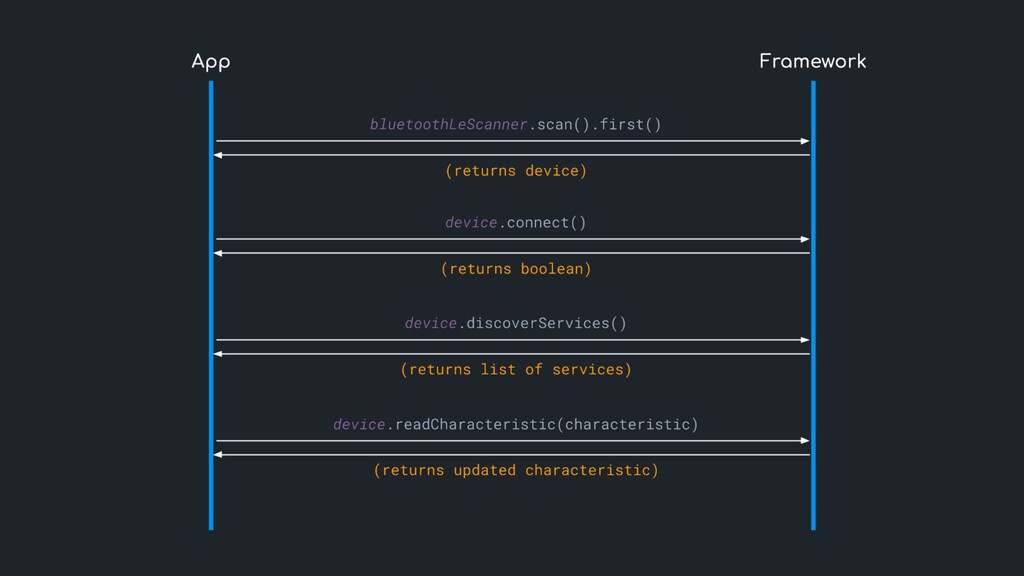Click the right arrowhead of the readCharacteristic arrow
The width and height of the screenshot is (1024, 576).
coord(804,440)
